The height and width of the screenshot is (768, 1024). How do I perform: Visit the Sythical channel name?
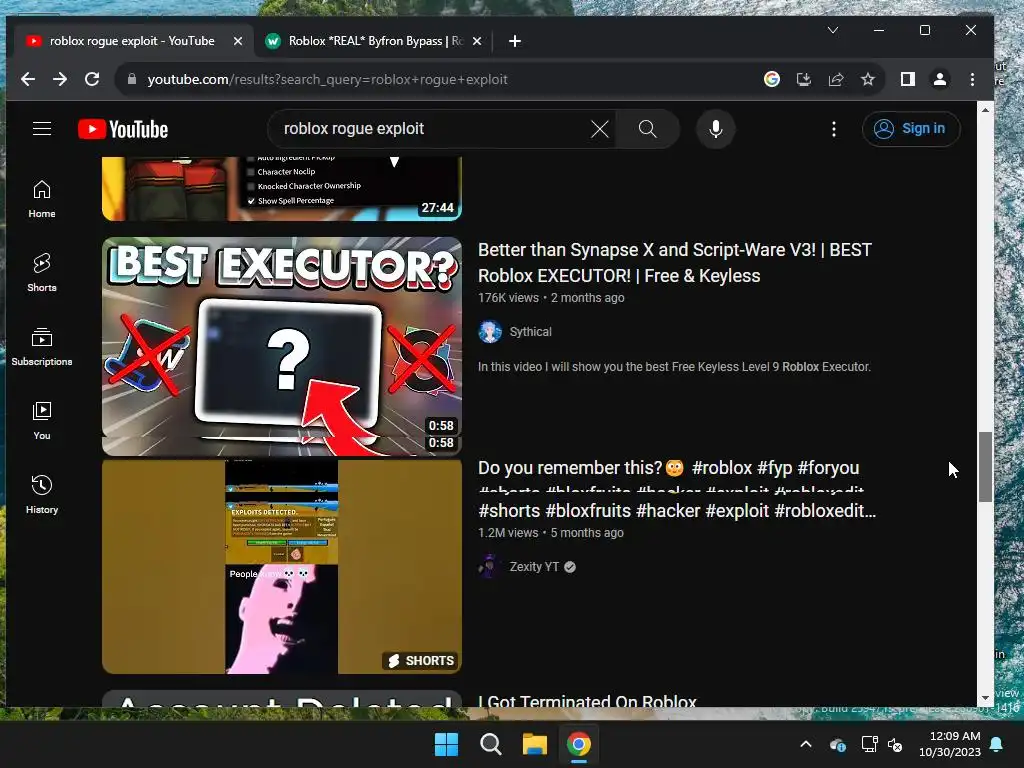(x=530, y=332)
